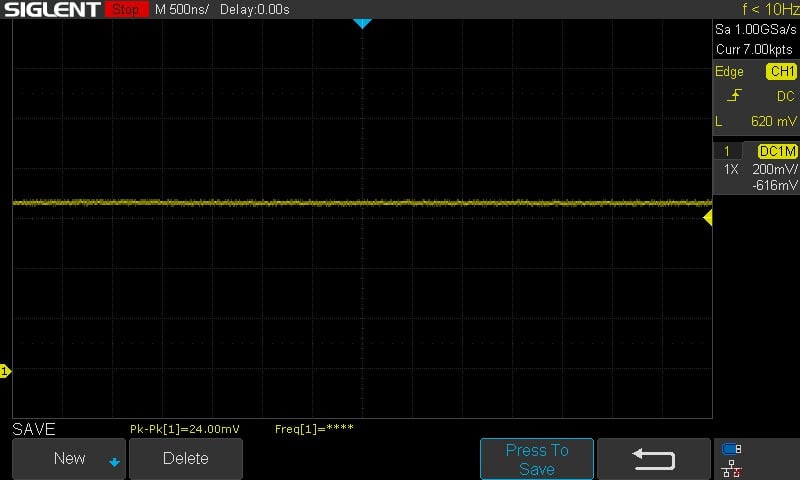This screenshot has width=800, height=480.
Task: Click the Curr 7.00kpts memory depth
Action: pyautogui.click(x=754, y=49)
